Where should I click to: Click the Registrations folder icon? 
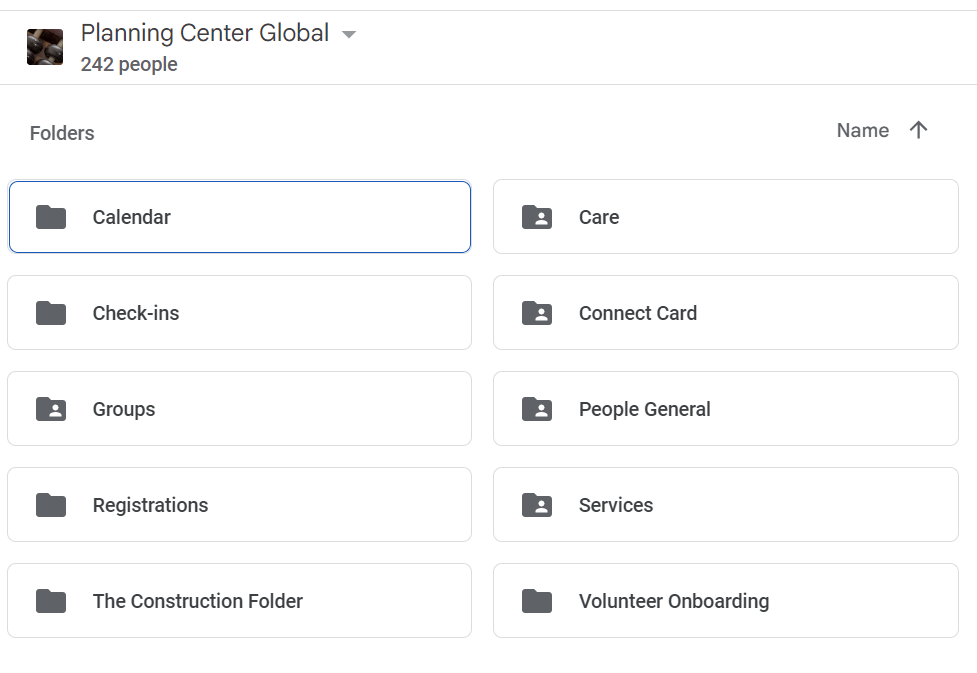point(51,505)
